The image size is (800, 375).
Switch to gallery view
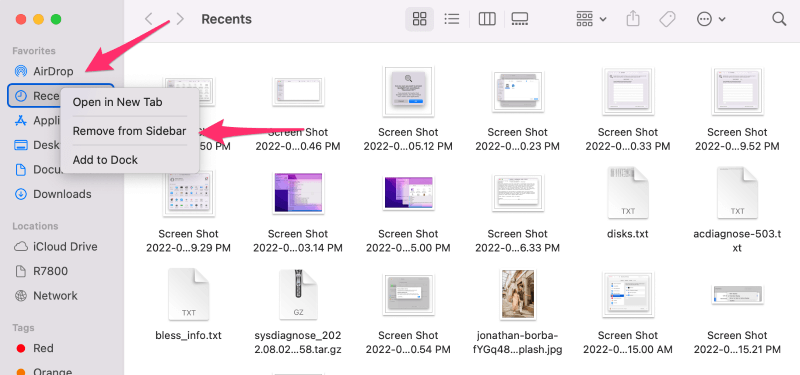point(519,19)
